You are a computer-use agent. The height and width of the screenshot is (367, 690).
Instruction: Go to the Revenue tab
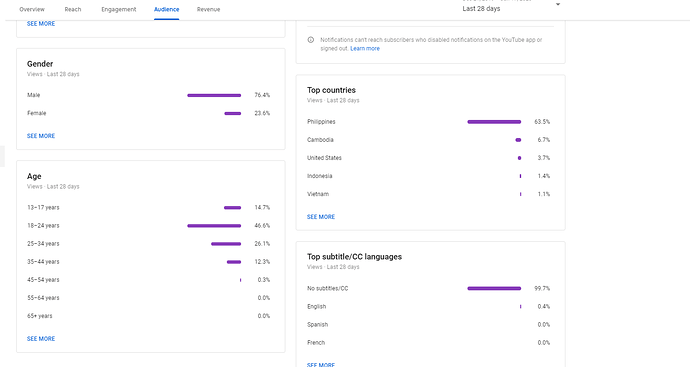[209, 9]
